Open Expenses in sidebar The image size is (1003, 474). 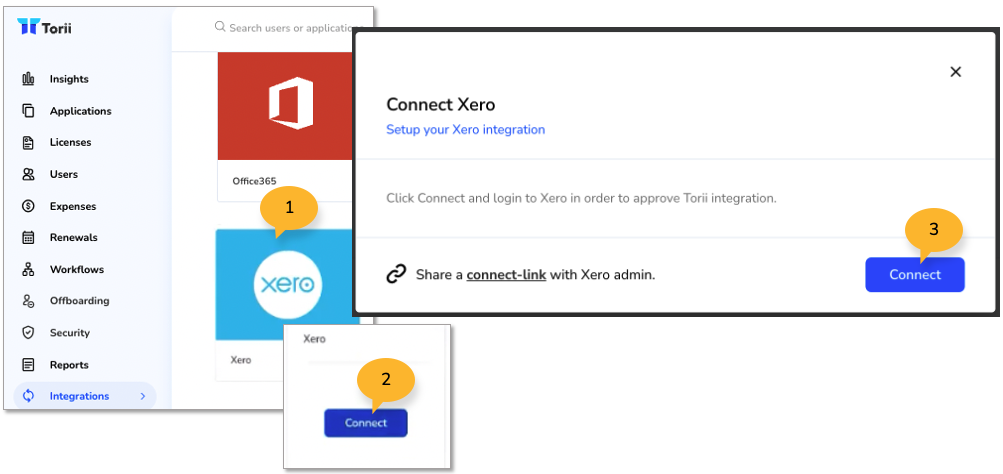pos(73,206)
